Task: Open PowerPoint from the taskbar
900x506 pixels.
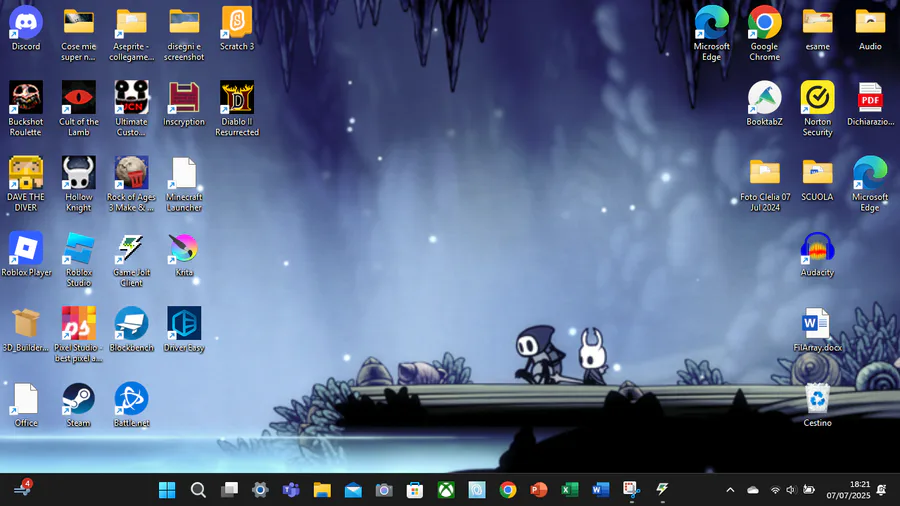Action: point(539,490)
